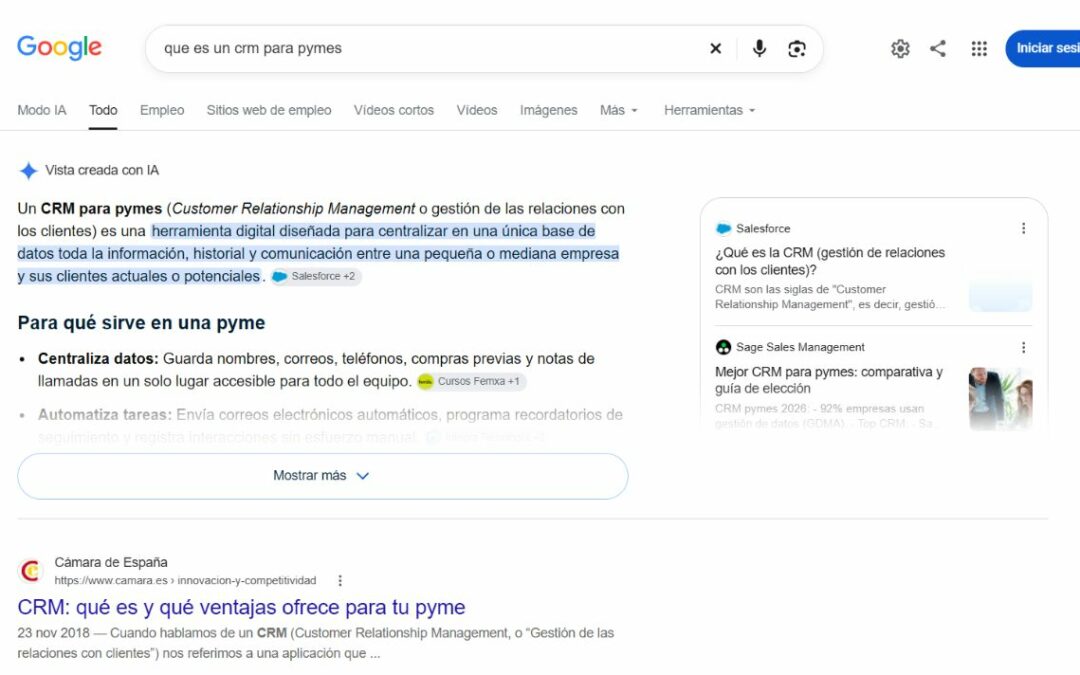Screen dimensions: 1080x675
Task: Click the 'Vista creada con IA' label
Action: [102, 170]
